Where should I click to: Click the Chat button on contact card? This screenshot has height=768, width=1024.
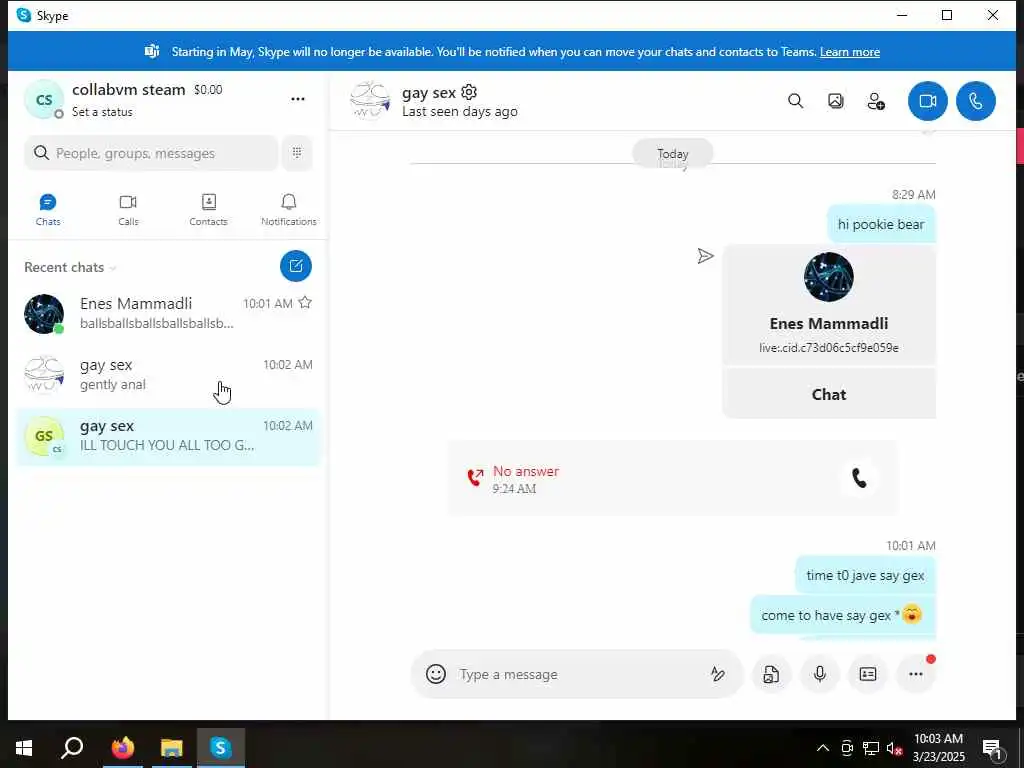pyautogui.click(x=829, y=394)
